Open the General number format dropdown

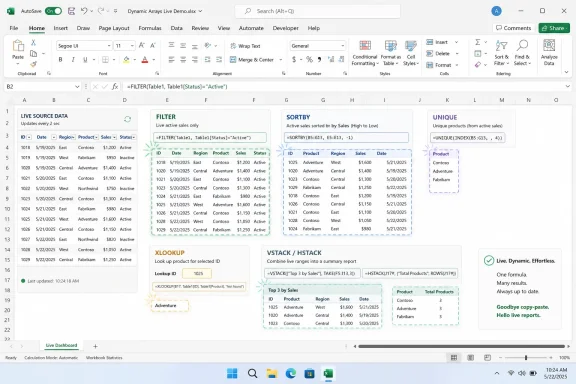pyautogui.click(x=342, y=46)
